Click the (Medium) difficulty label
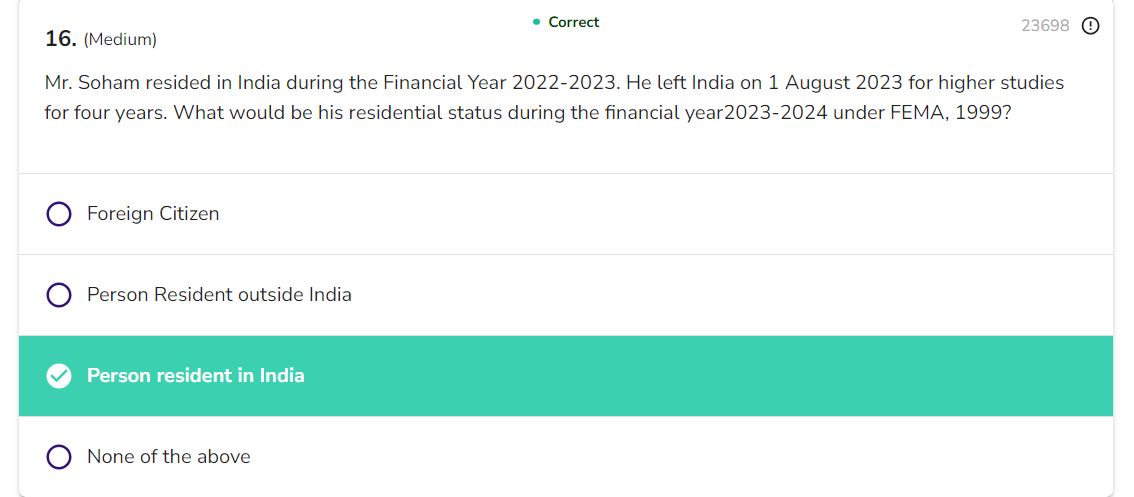Image resolution: width=1134 pixels, height=497 pixels. tap(120, 40)
